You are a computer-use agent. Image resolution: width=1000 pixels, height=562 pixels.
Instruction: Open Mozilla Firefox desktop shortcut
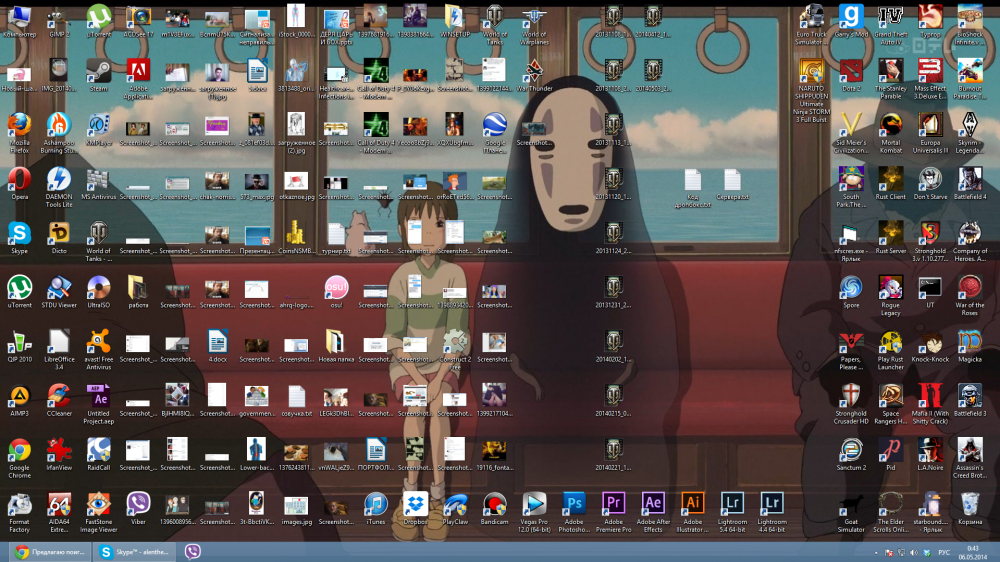[x=19, y=134]
